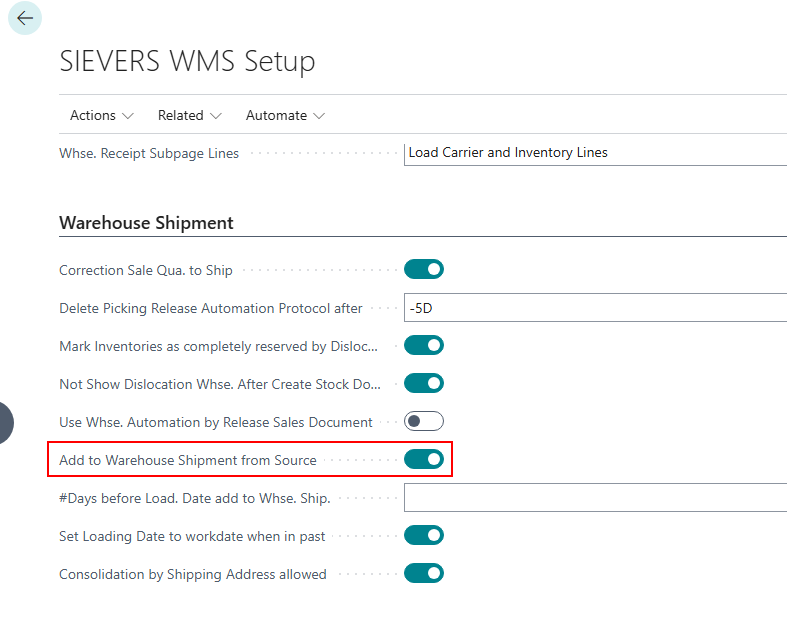Screen dimensions: 787x621
Task: Open the Actions menu
Action: [101, 115]
